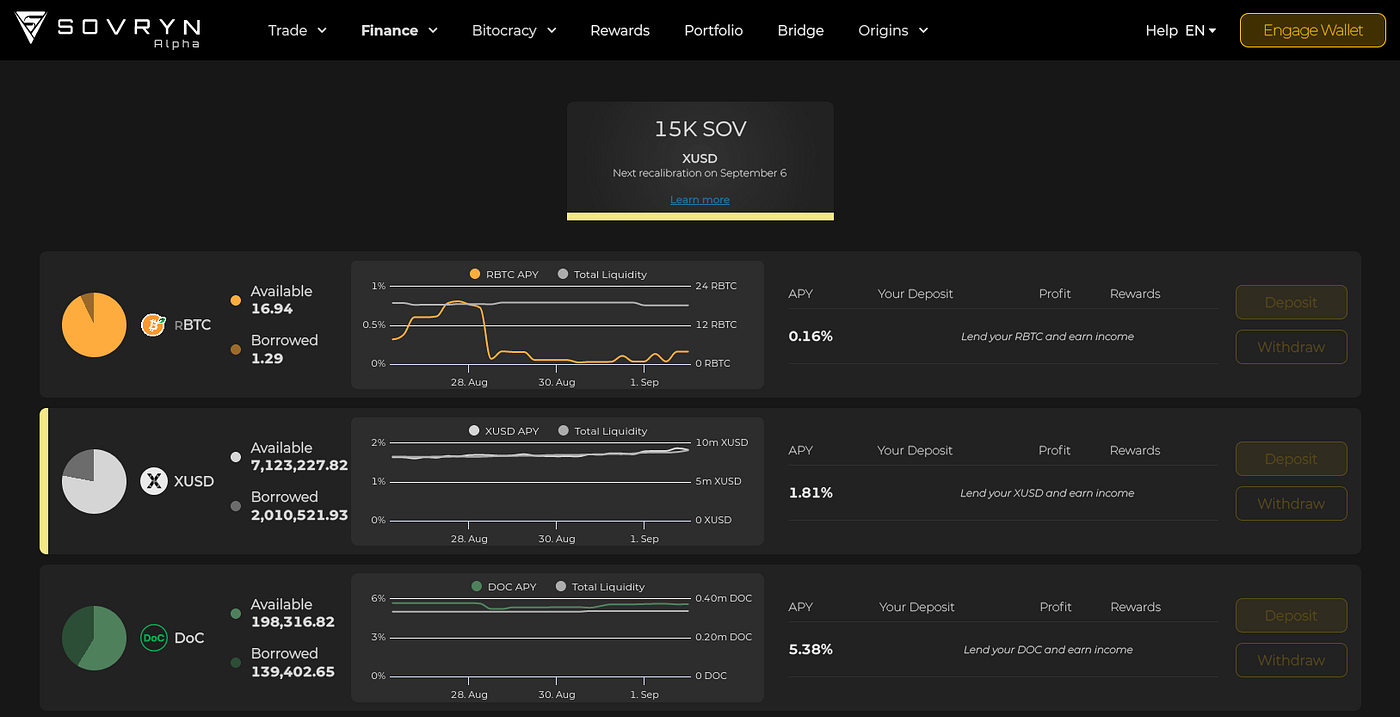
Task: Open the Finance dropdown menu
Action: (x=399, y=30)
